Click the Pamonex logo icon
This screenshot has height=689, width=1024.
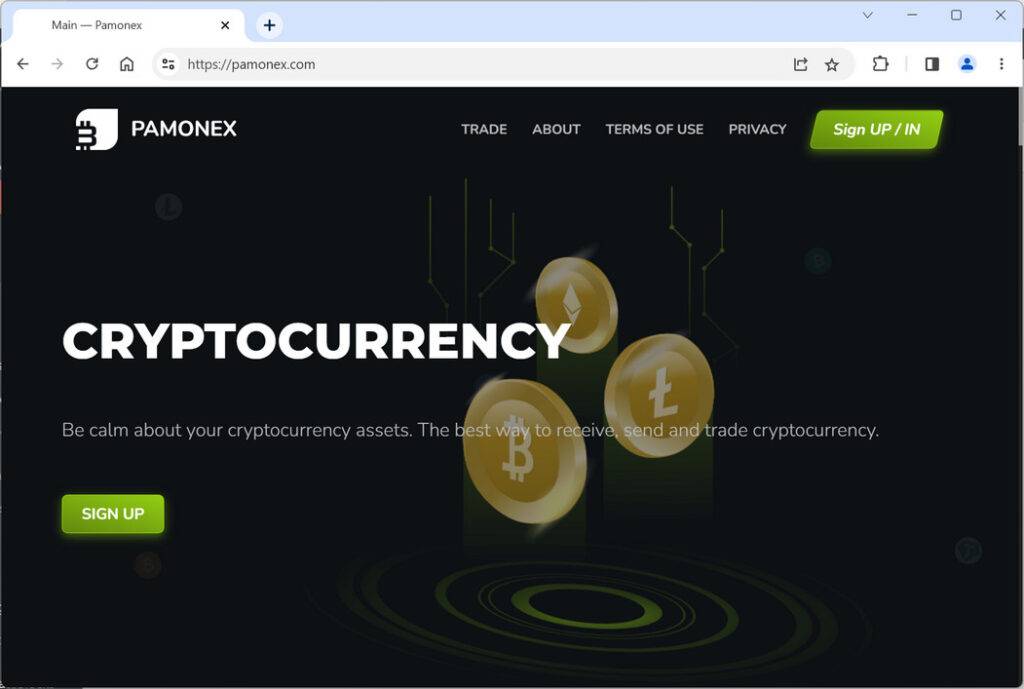point(97,129)
